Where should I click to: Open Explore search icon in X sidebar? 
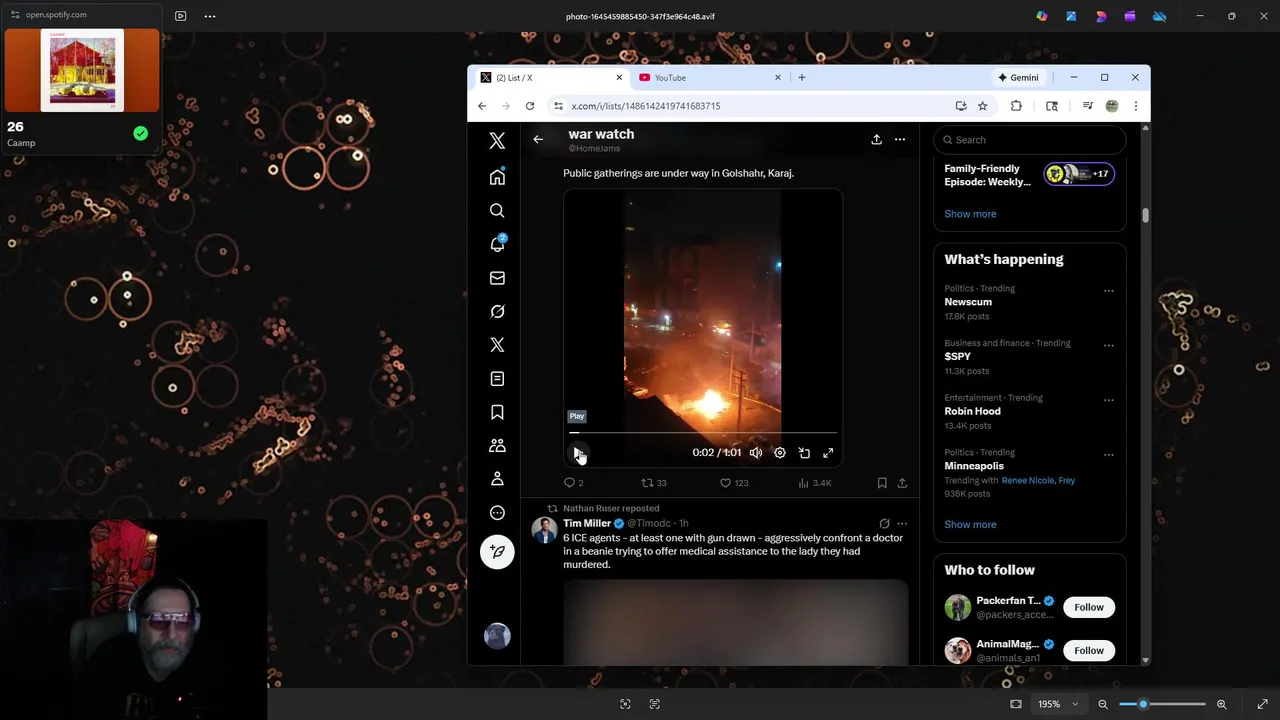point(497,211)
